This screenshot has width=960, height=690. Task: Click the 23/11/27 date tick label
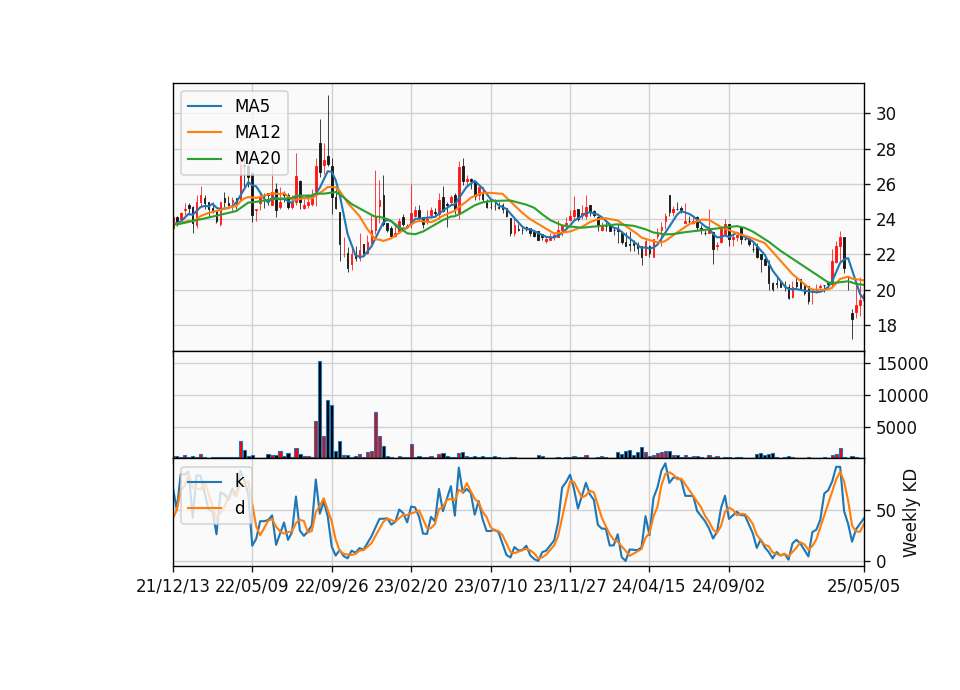click(570, 586)
